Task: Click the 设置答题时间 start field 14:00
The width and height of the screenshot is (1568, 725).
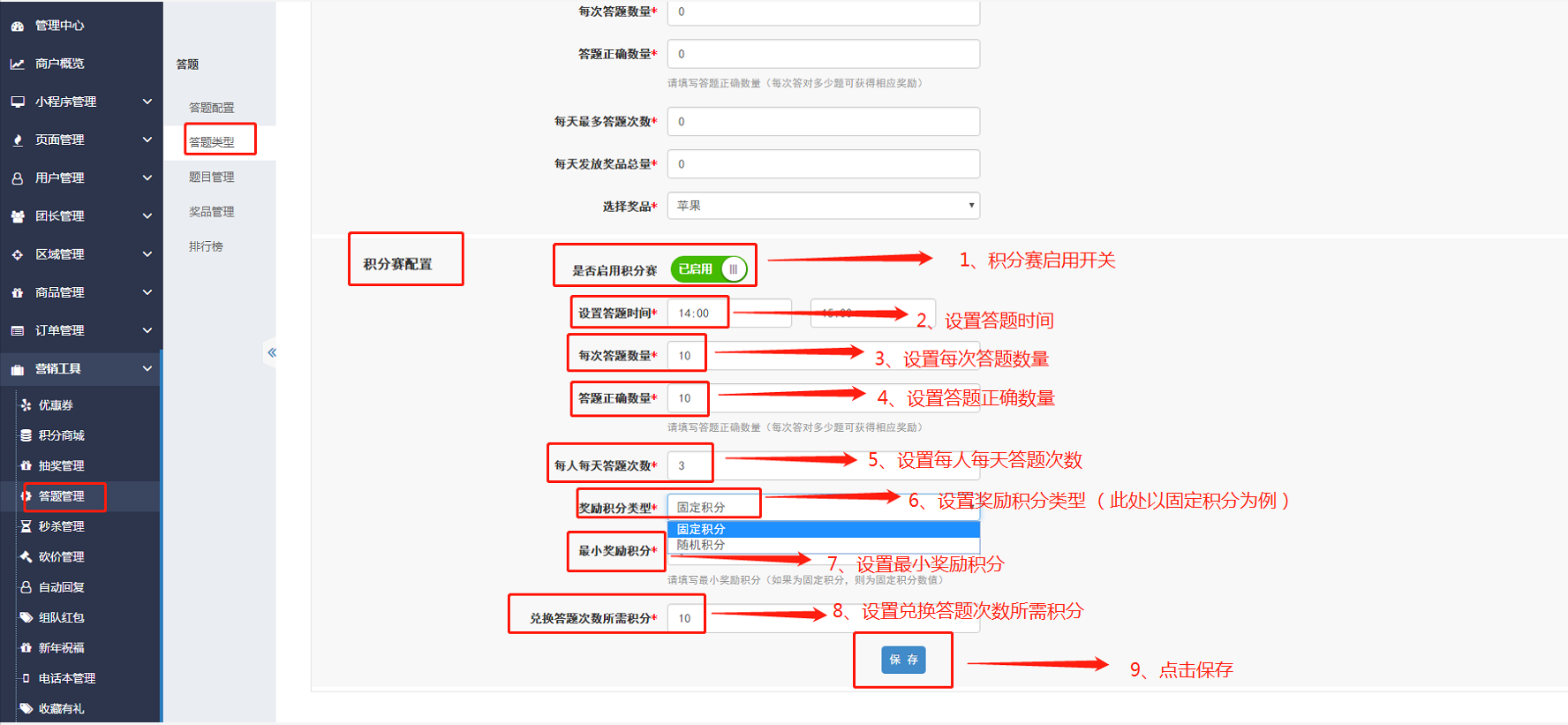Action: [x=729, y=313]
